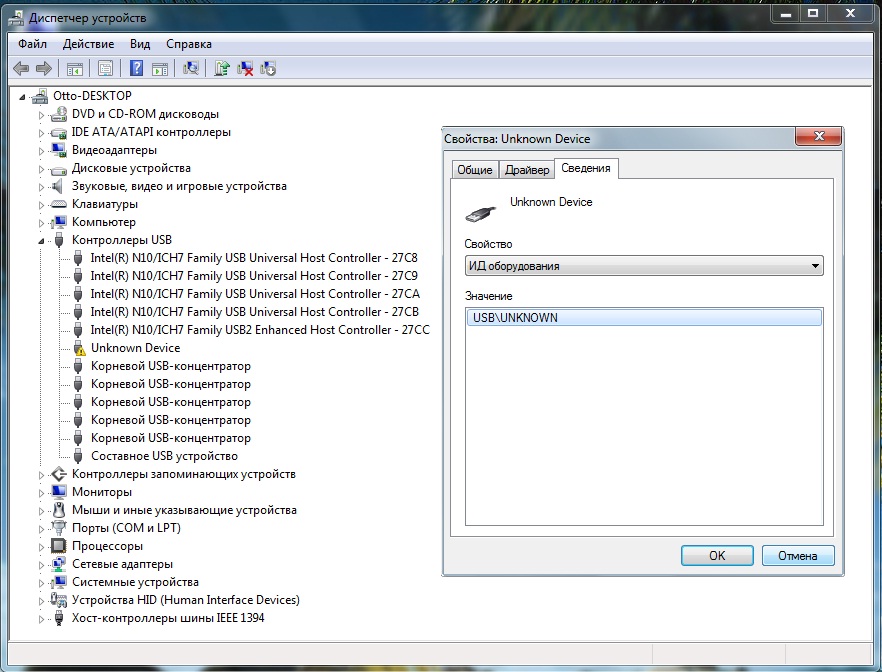Collapse the Контроллеры USB branch
The height and width of the screenshot is (672, 882).
41,241
